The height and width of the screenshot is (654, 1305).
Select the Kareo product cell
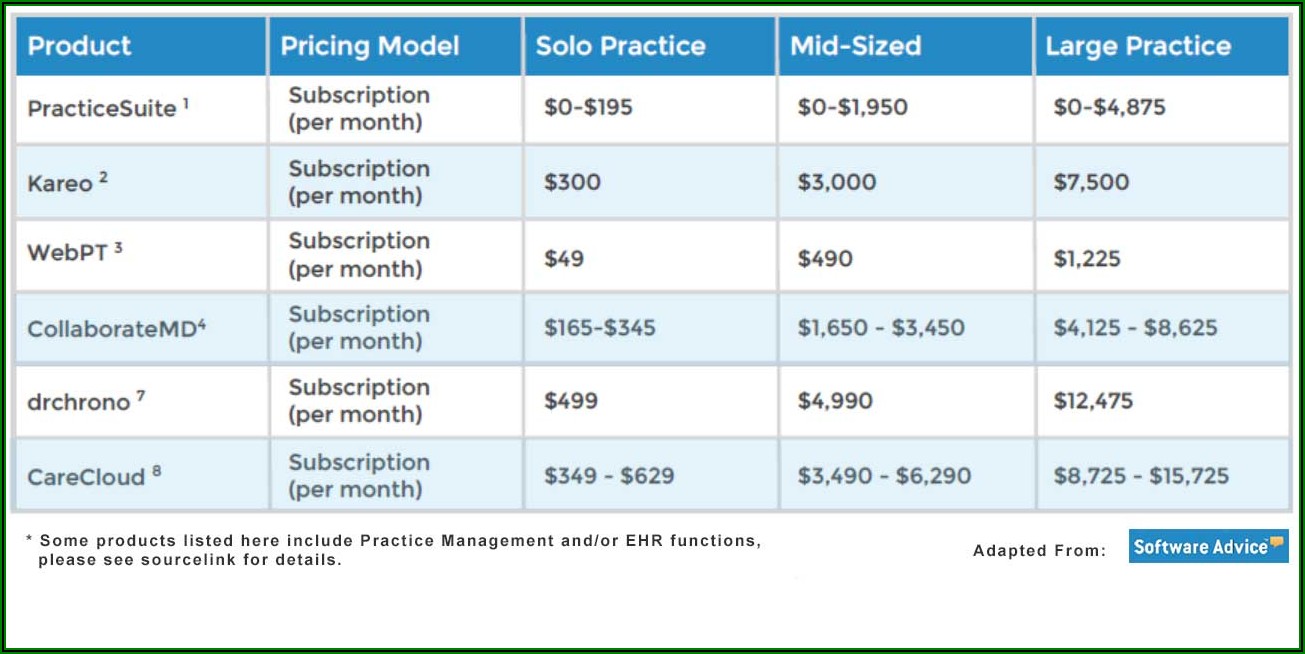click(60, 183)
